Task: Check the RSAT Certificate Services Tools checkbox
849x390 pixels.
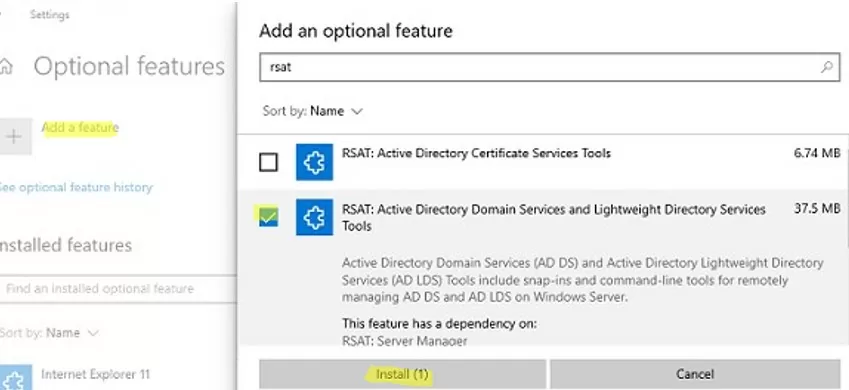Action: tap(269, 162)
